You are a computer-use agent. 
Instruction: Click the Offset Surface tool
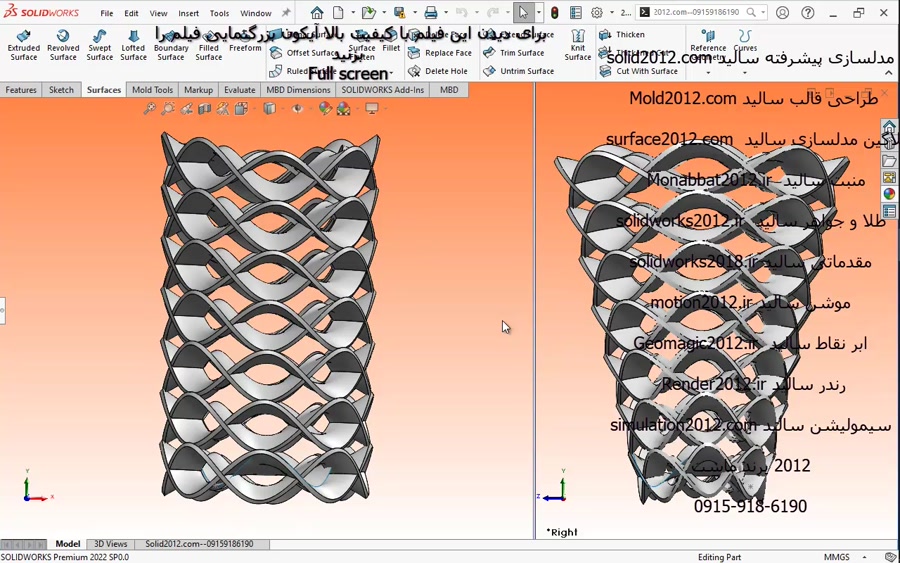[x=304, y=53]
